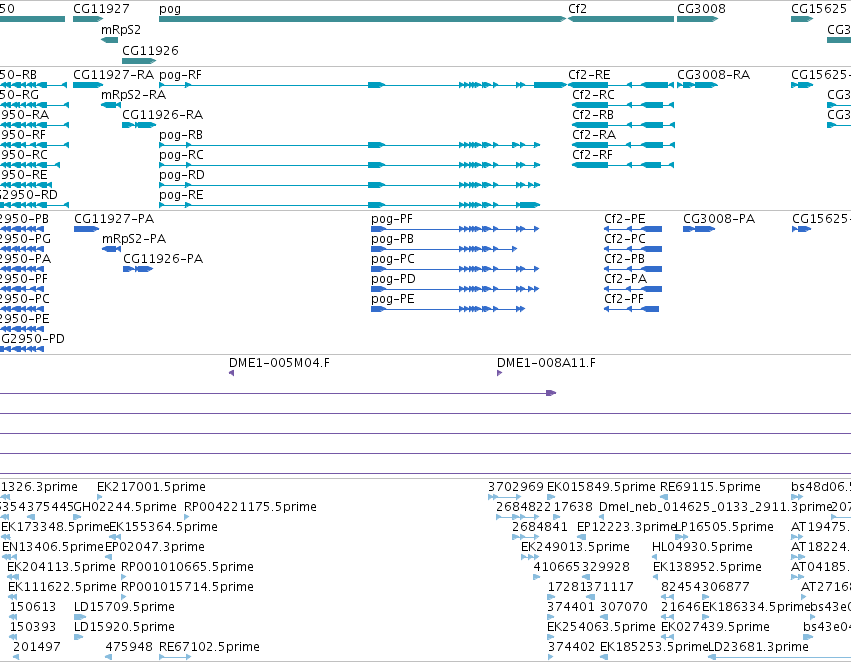Click the EK185253.5prime EST label
This screenshot has height=662, width=851.
(x=655, y=647)
